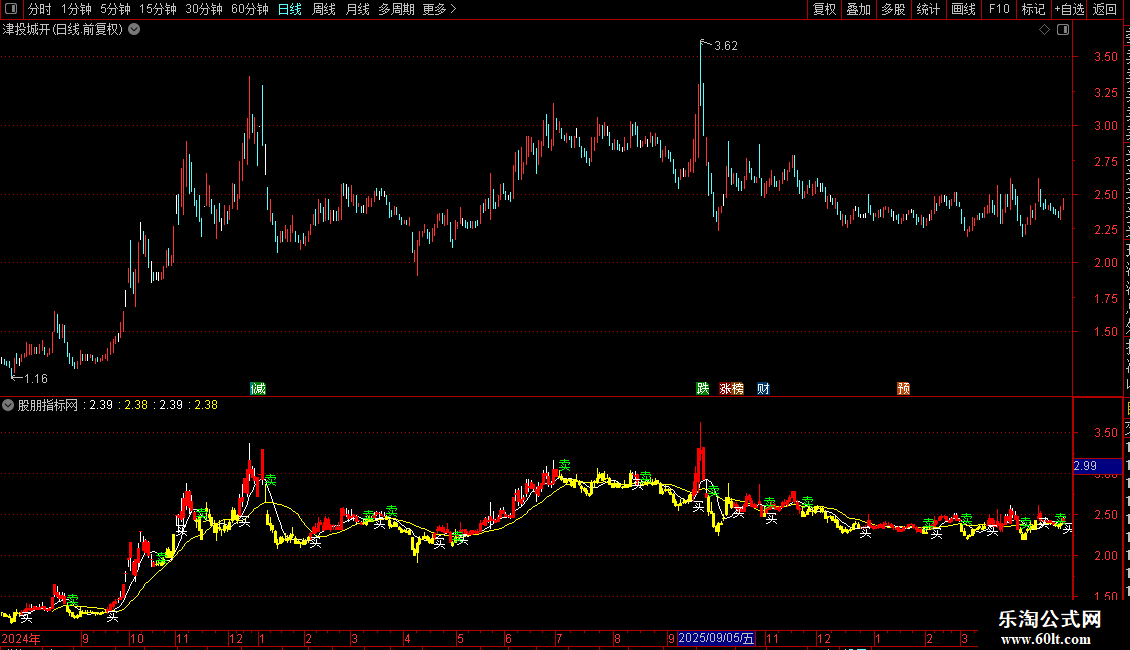Switch to the 分时 intraday tab

click(40, 9)
